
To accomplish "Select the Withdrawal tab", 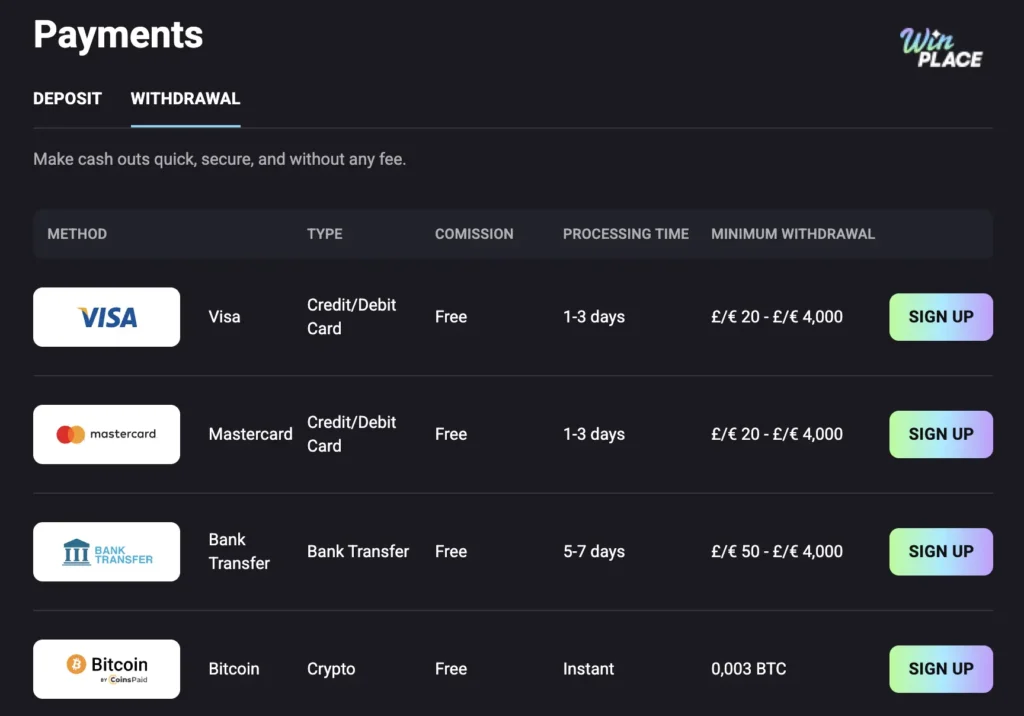I will pos(185,98).
